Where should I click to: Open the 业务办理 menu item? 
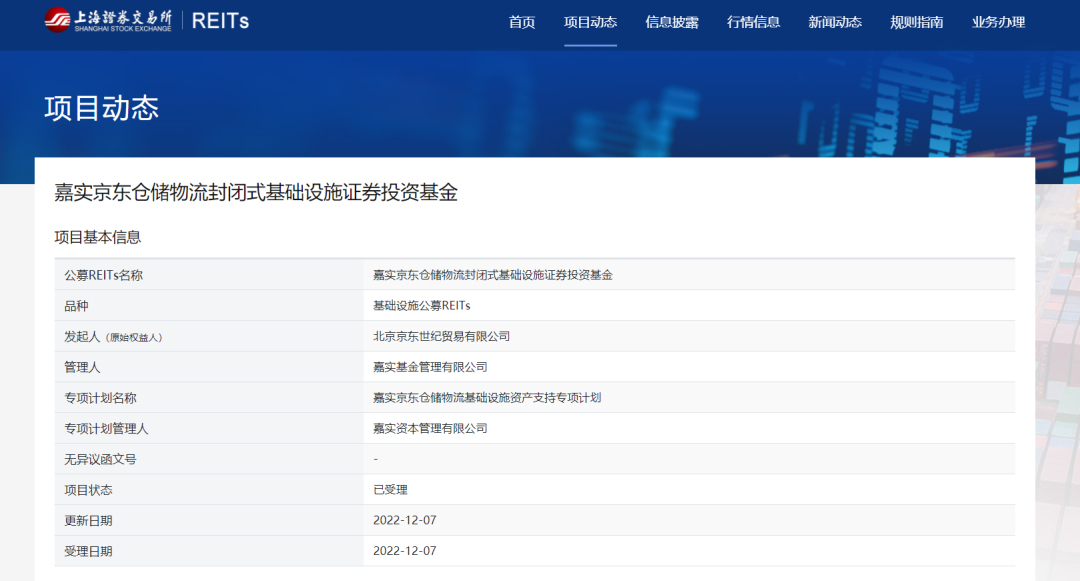[x=999, y=22]
